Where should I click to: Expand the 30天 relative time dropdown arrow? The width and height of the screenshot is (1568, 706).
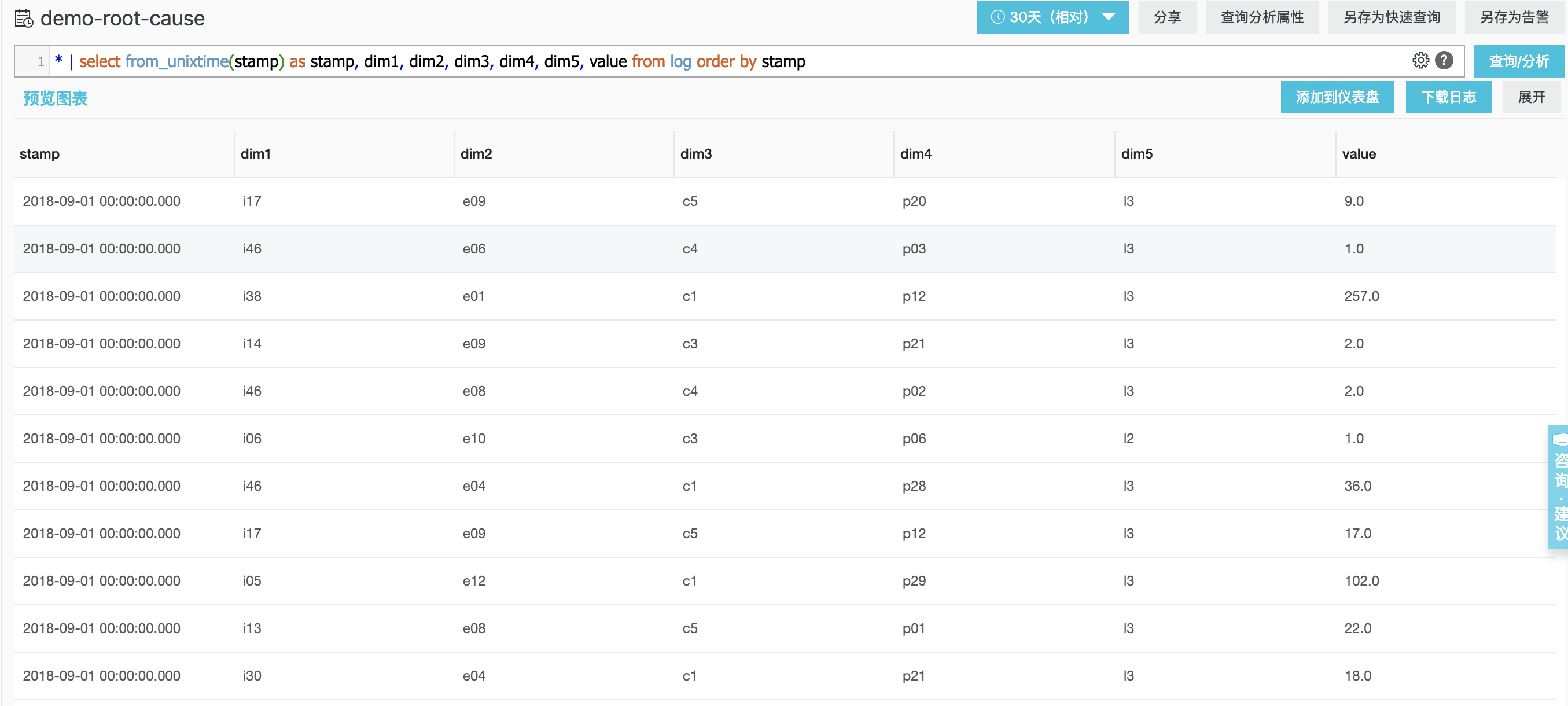click(1109, 17)
